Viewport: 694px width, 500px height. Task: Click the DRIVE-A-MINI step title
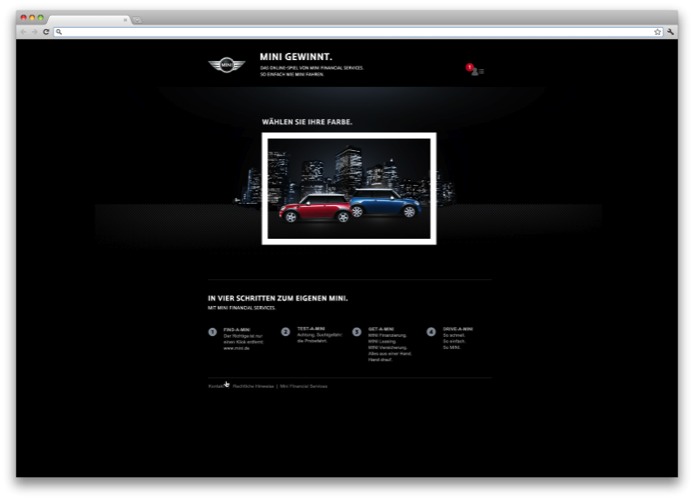coord(458,329)
